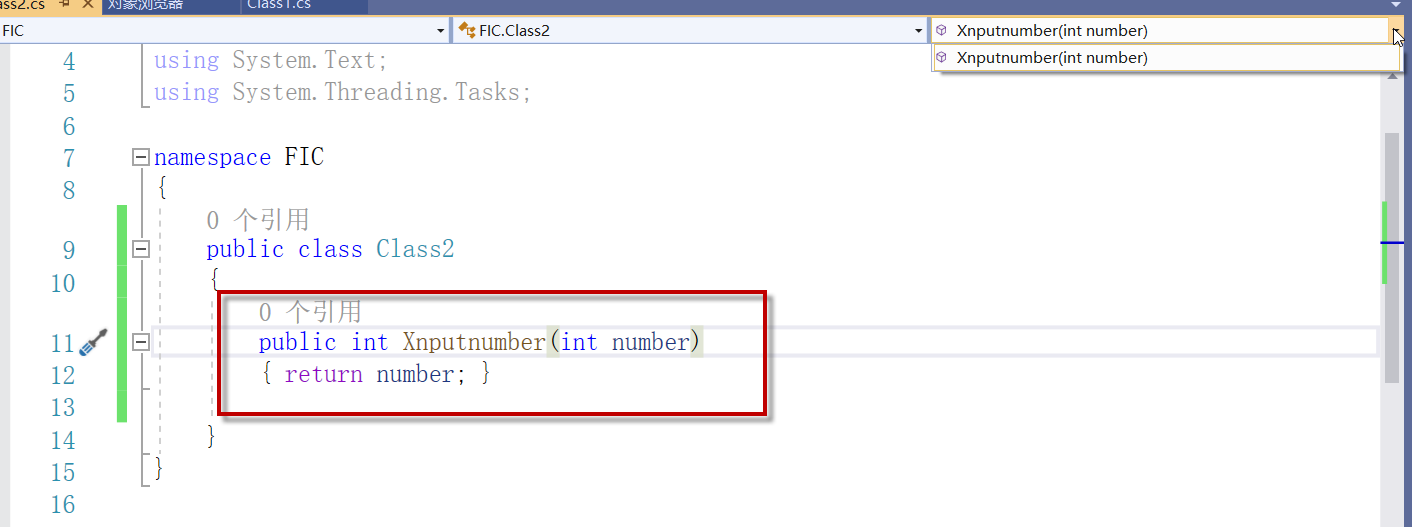Collapse the namespace FIC block
The image size is (1412, 527).
(x=141, y=158)
